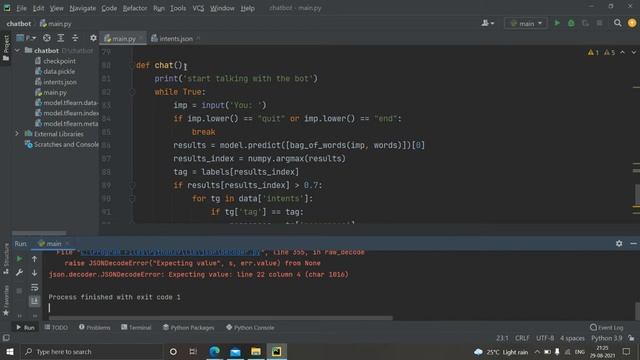Open Python Console tool window
640x360 pixels.
250,327
